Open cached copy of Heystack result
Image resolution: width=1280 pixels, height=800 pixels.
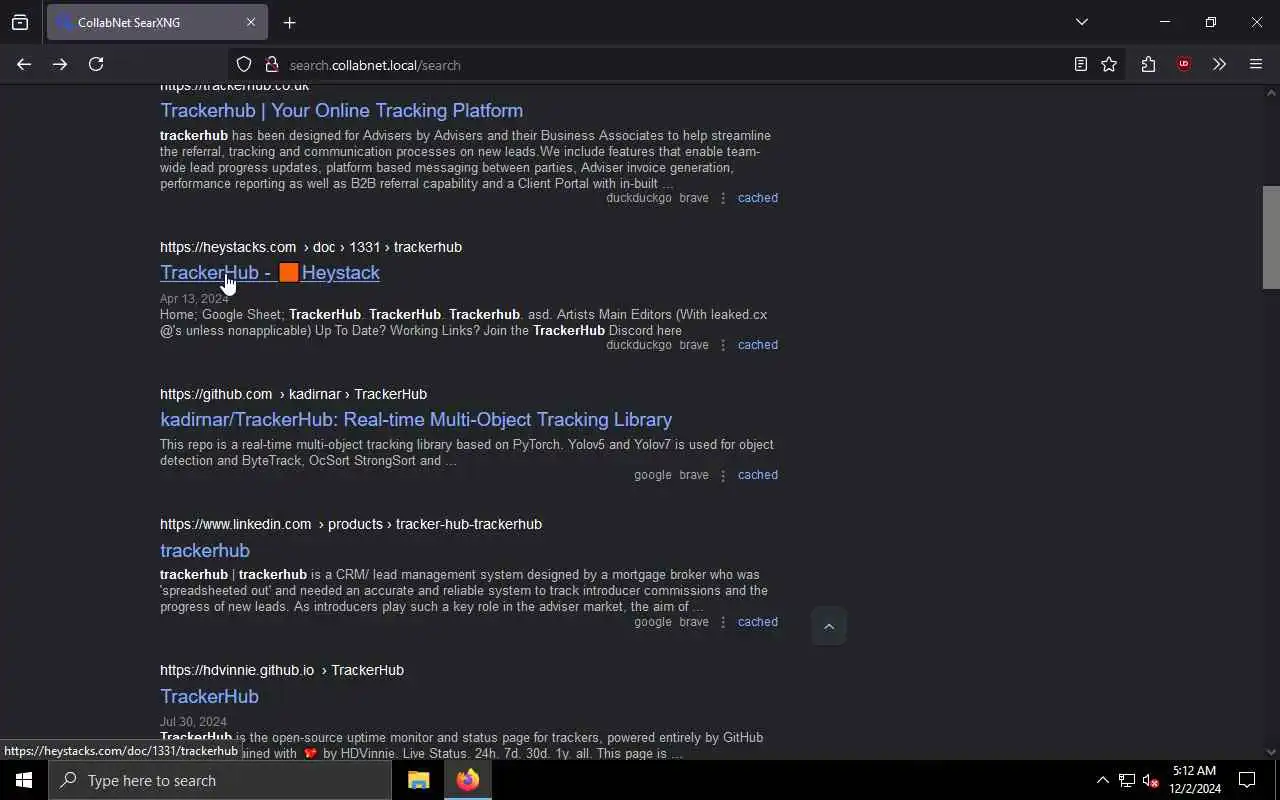pyautogui.click(x=758, y=345)
